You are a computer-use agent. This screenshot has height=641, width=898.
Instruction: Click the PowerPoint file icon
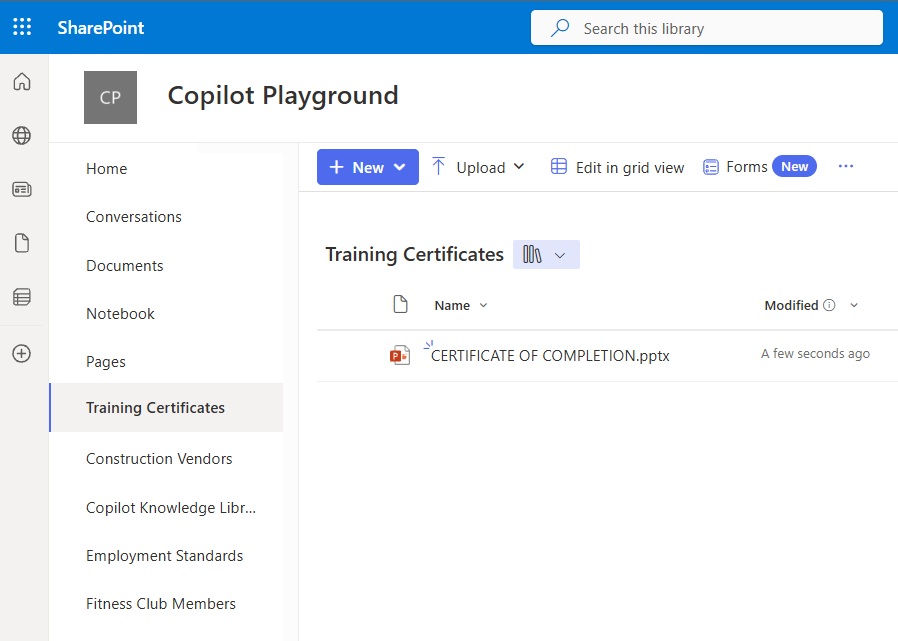coord(400,355)
